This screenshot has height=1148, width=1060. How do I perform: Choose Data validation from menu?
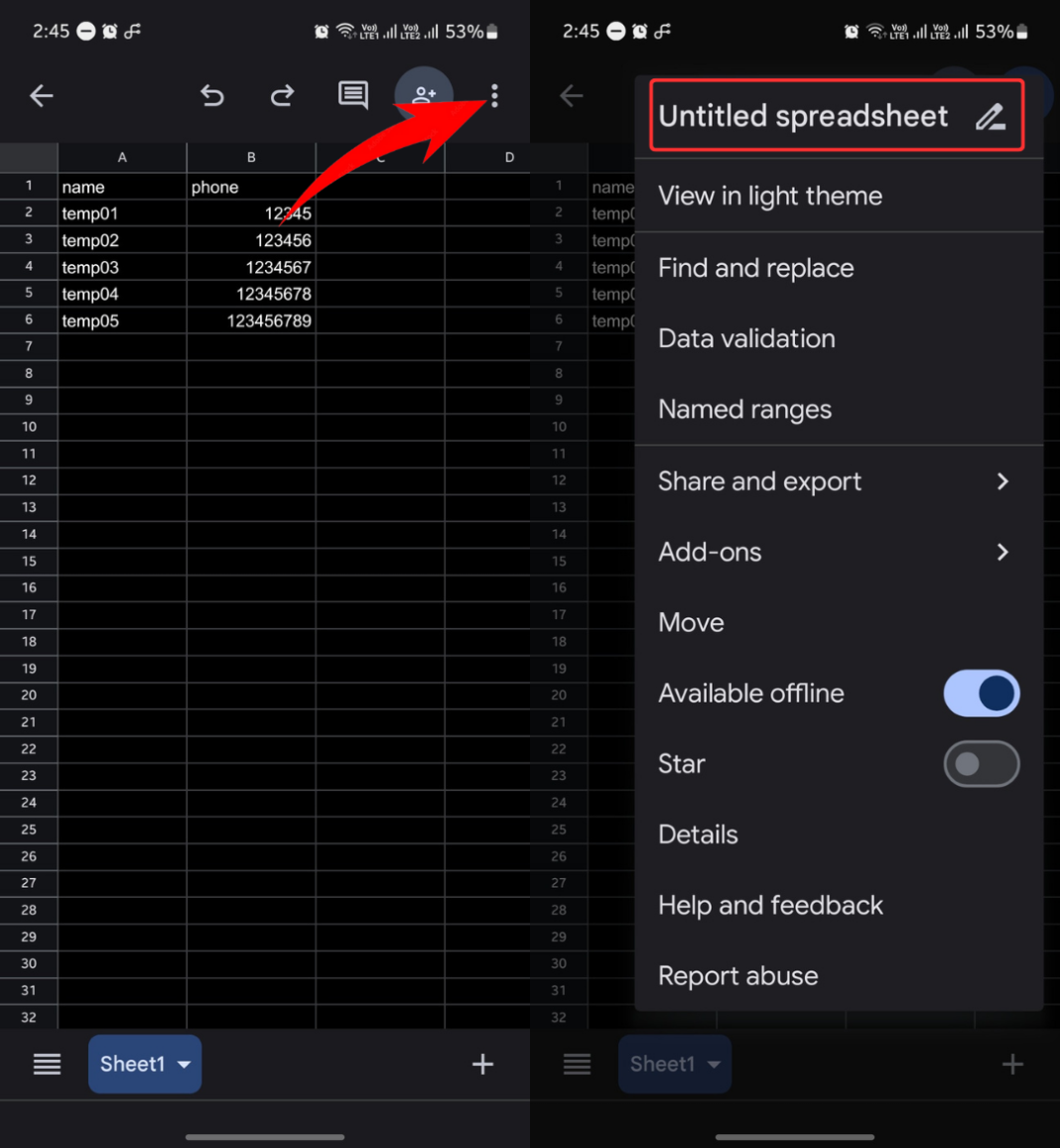point(746,338)
